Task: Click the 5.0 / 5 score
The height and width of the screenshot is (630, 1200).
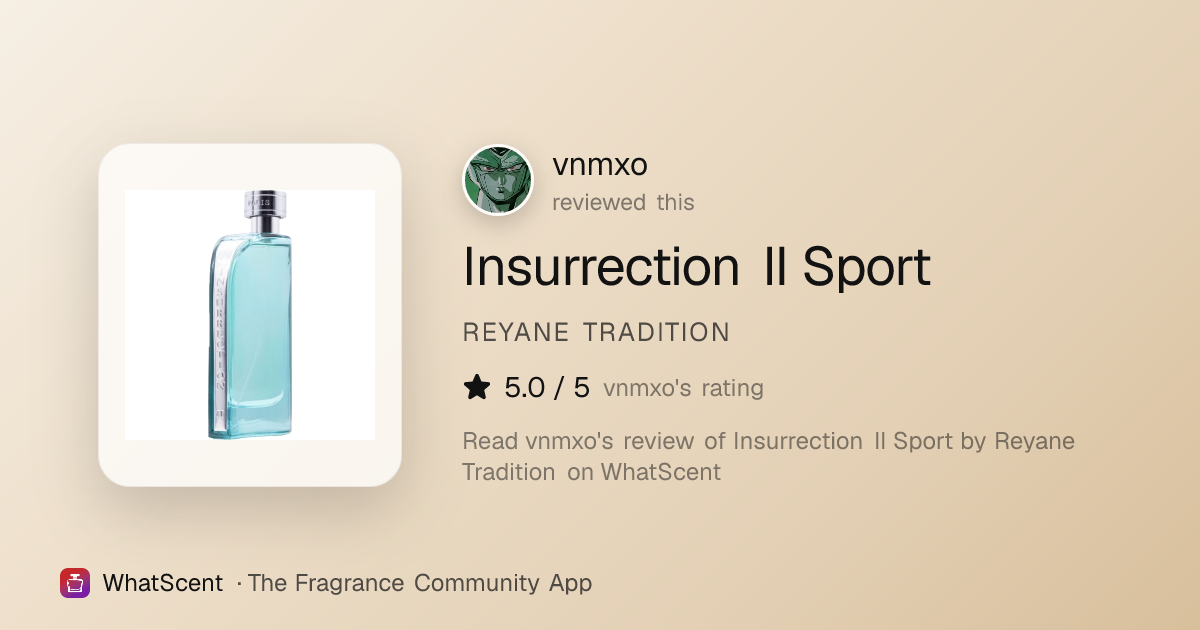Action: coord(547,388)
